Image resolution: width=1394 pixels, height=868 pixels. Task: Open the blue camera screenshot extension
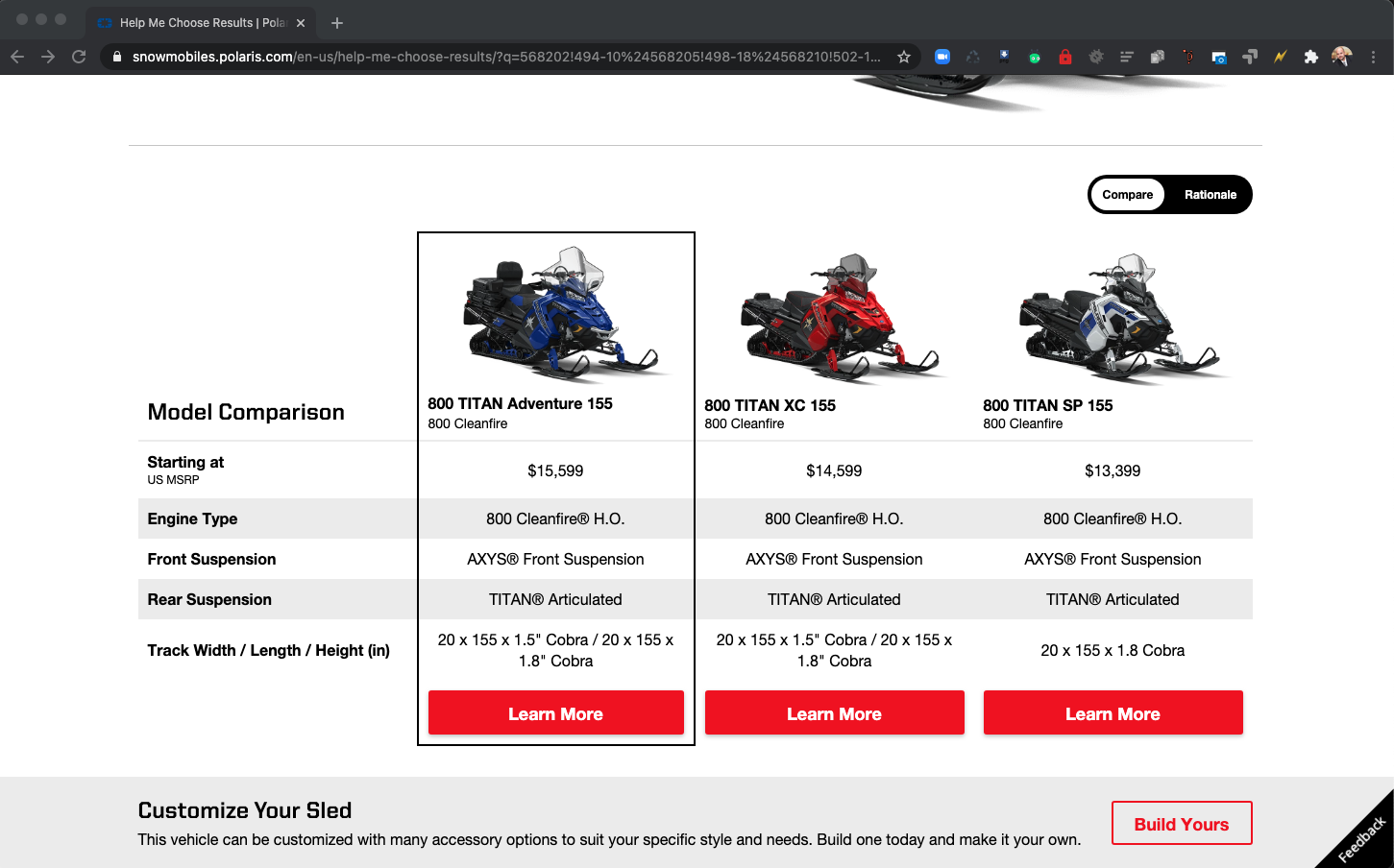[1219, 57]
